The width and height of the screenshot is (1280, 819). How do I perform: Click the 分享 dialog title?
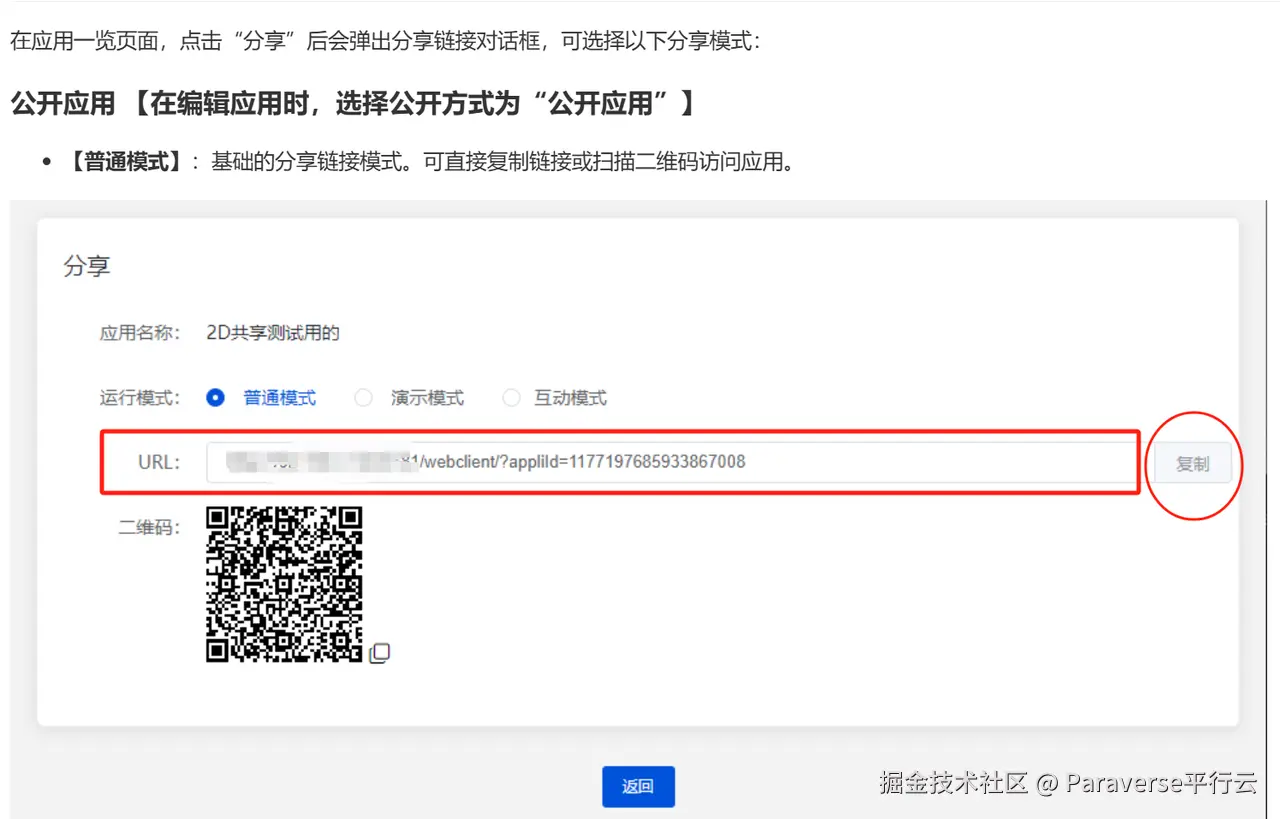click(x=86, y=267)
